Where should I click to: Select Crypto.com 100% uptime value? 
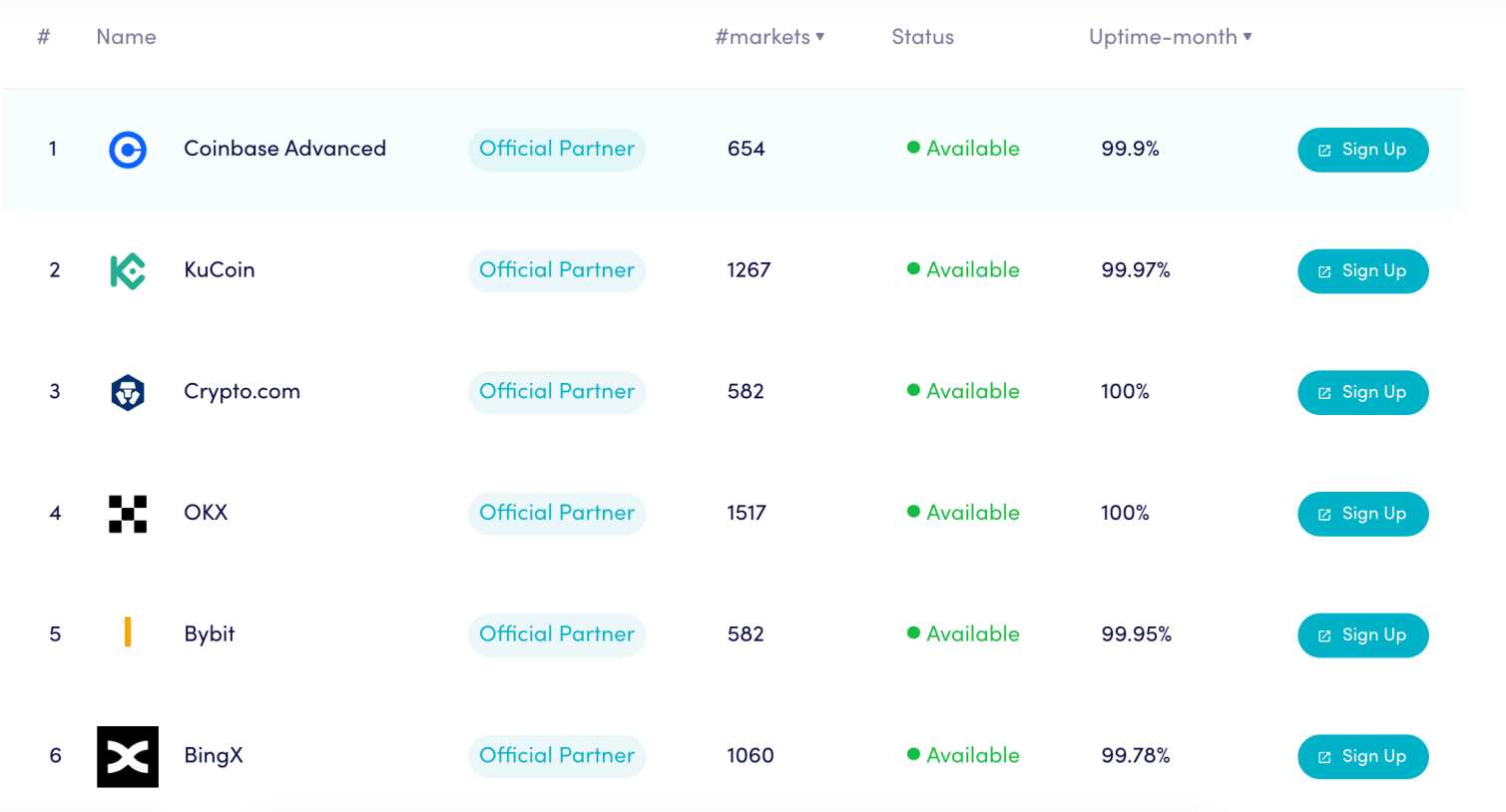click(1125, 392)
